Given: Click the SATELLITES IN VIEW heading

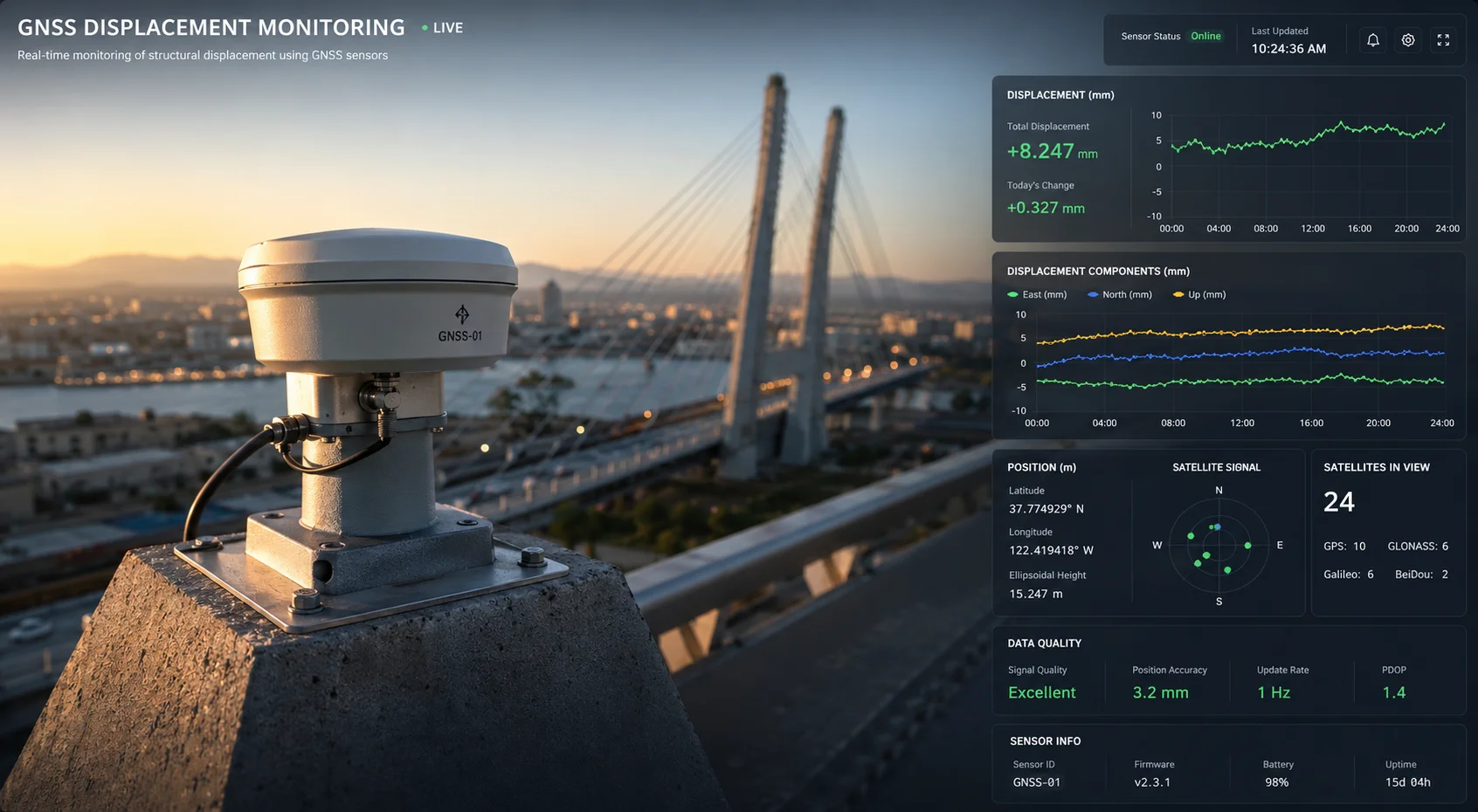Looking at the screenshot, I should pyautogui.click(x=1376, y=468).
